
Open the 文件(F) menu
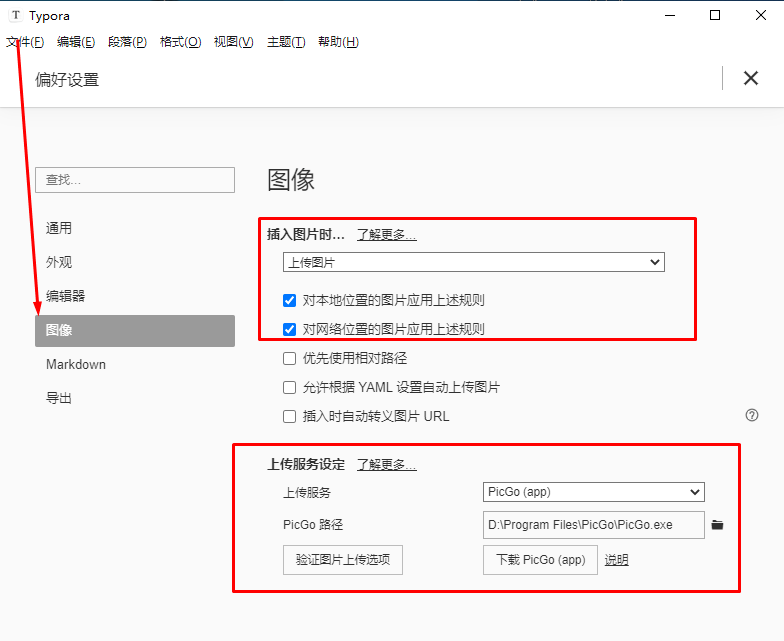tap(25, 42)
